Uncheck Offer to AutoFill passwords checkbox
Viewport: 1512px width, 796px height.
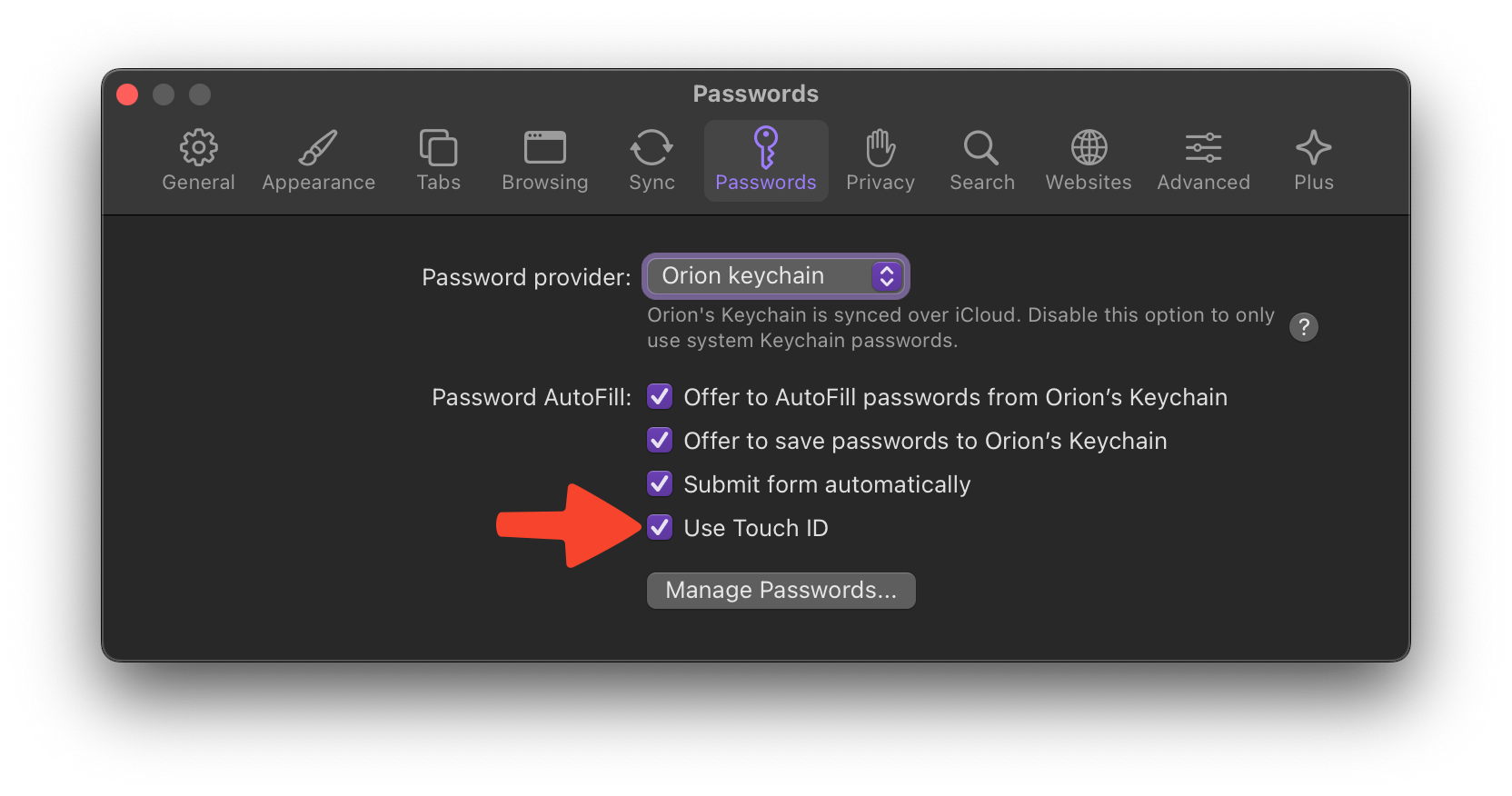pos(660,397)
